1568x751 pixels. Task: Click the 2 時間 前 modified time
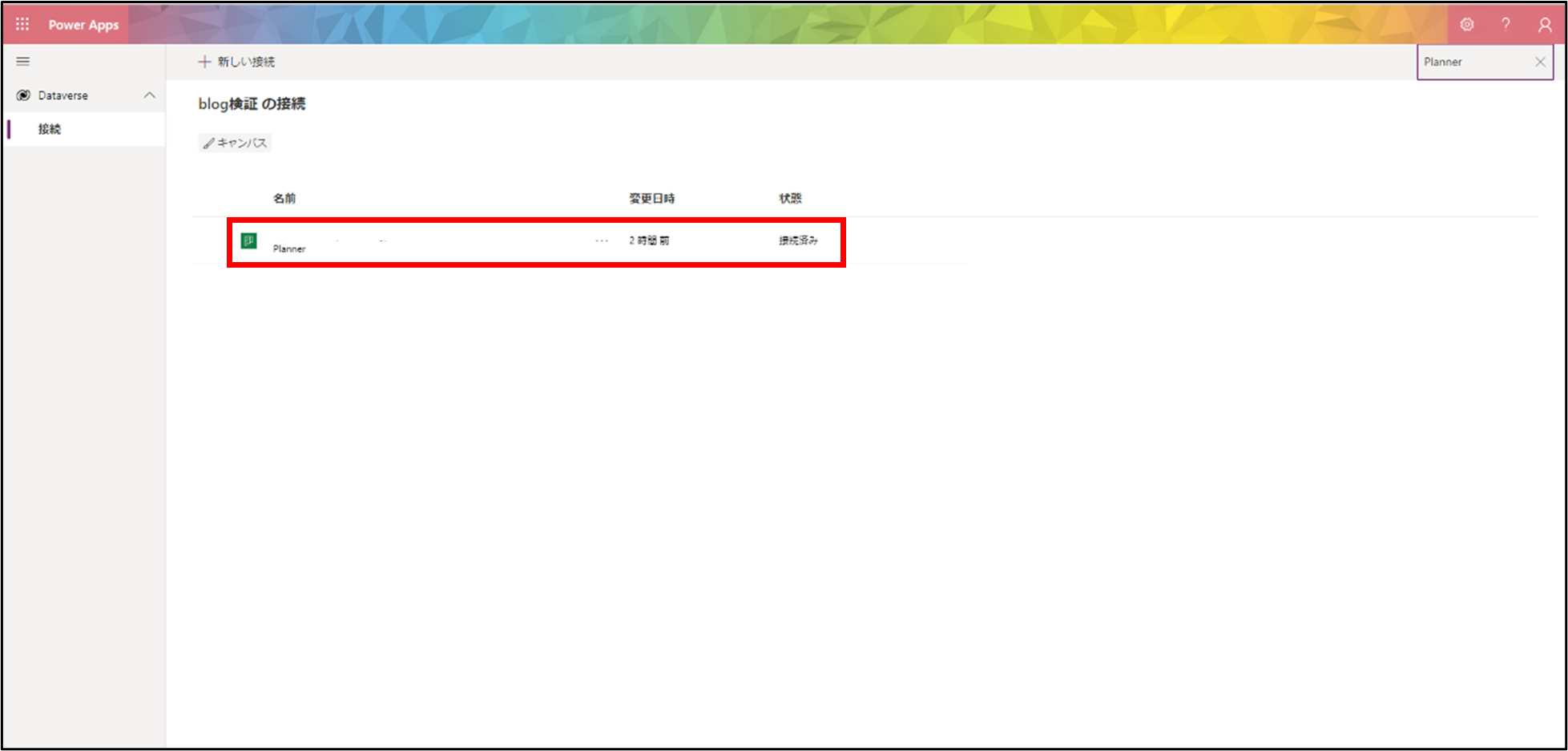click(649, 240)
